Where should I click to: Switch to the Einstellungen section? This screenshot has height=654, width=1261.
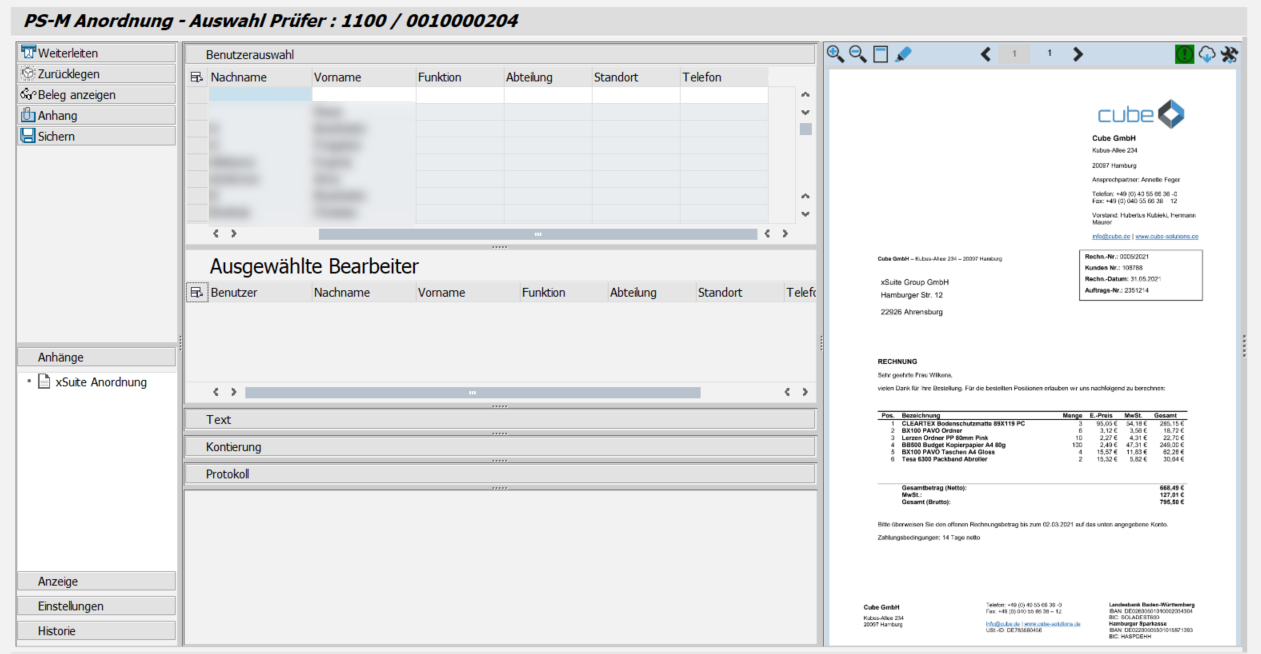pyautogui.click(x=95, y=605)
